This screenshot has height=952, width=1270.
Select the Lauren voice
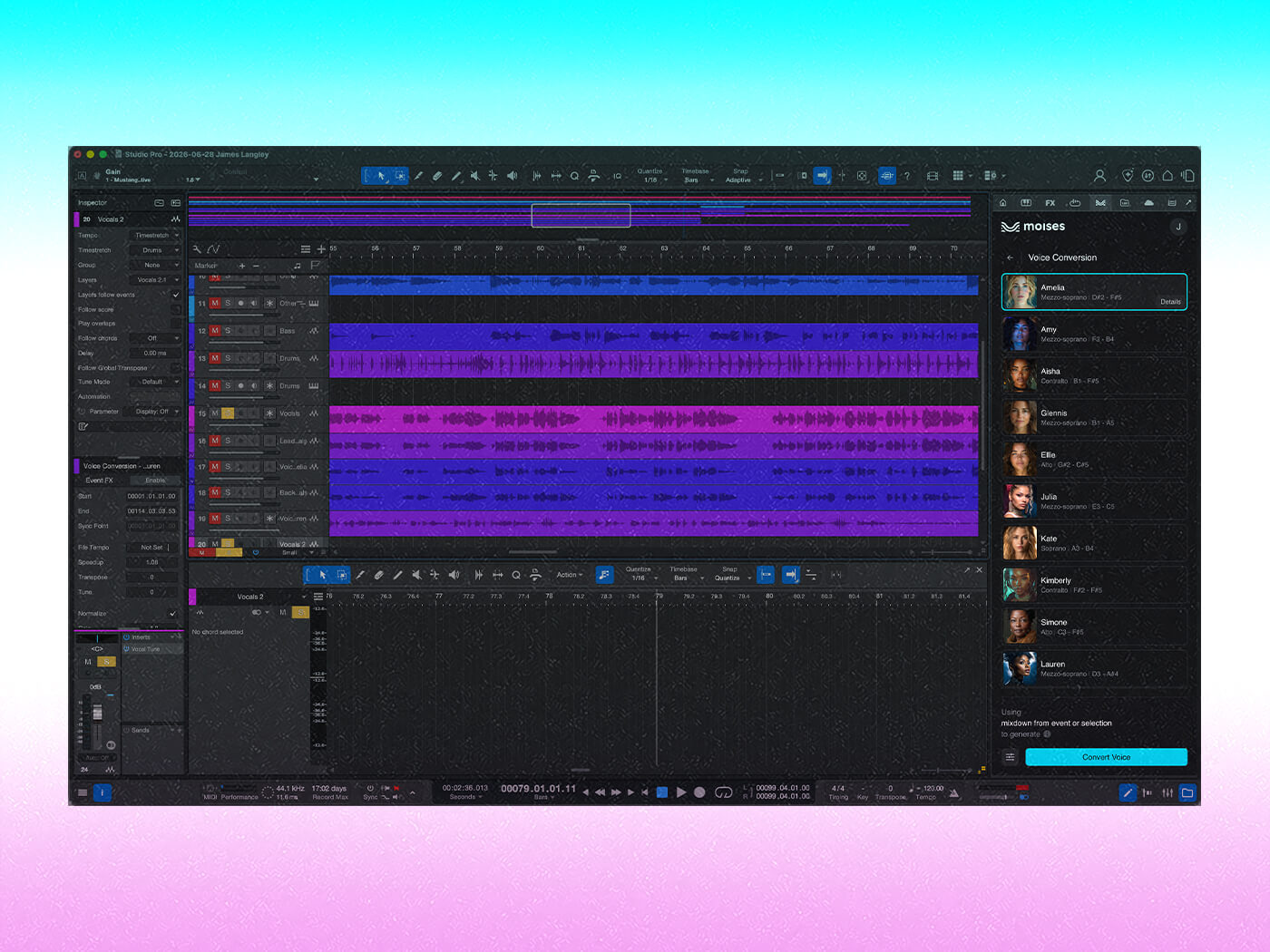(1094, 668)
